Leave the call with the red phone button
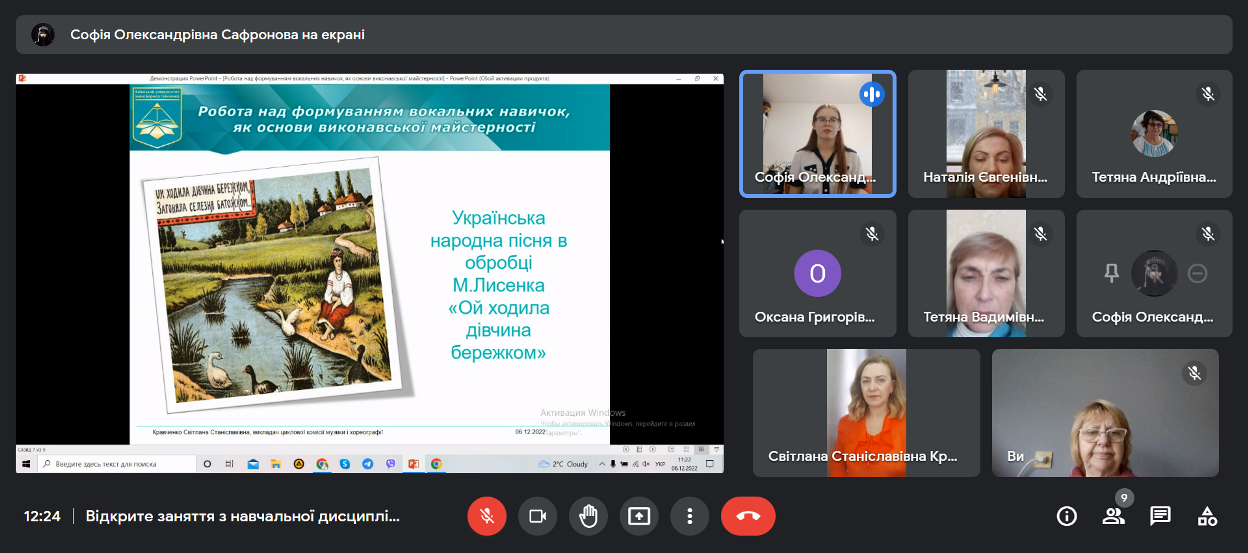 point(748,516)
